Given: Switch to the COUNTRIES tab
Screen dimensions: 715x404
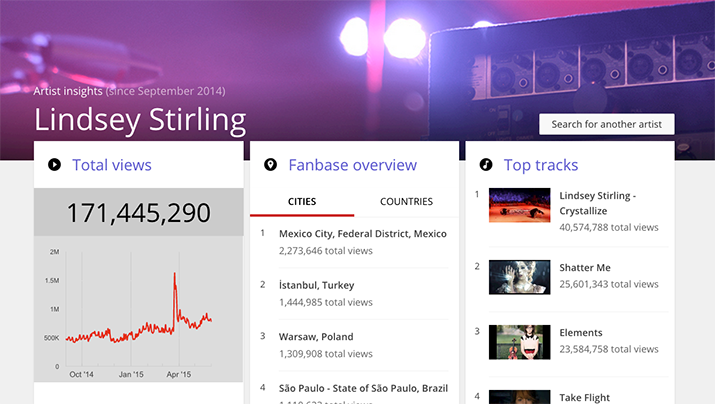Looking at the screenshot, I should pyautogui.click(x=406, y=202).
